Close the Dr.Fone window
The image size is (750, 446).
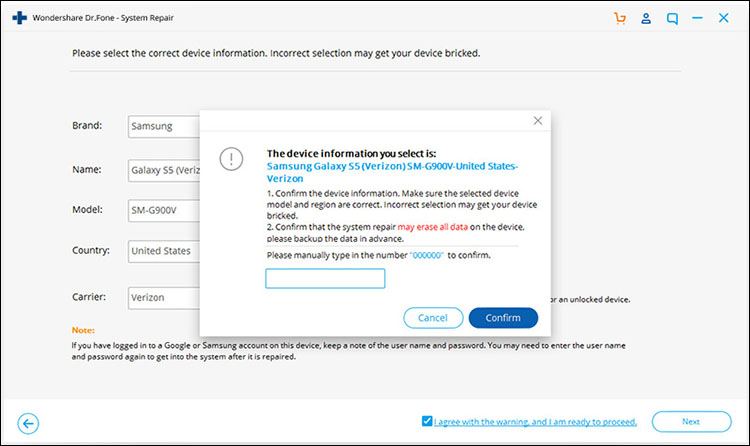point(723,18)
